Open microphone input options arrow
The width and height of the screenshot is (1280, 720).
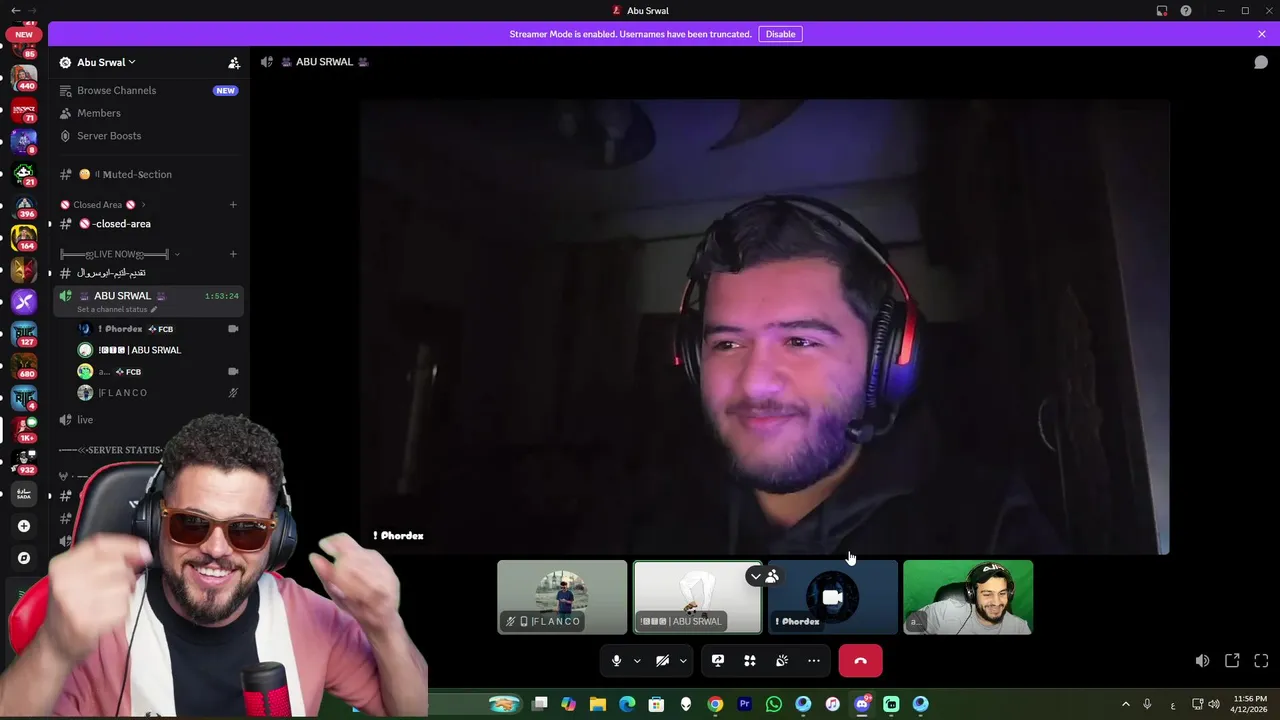(x=637, y=661)
